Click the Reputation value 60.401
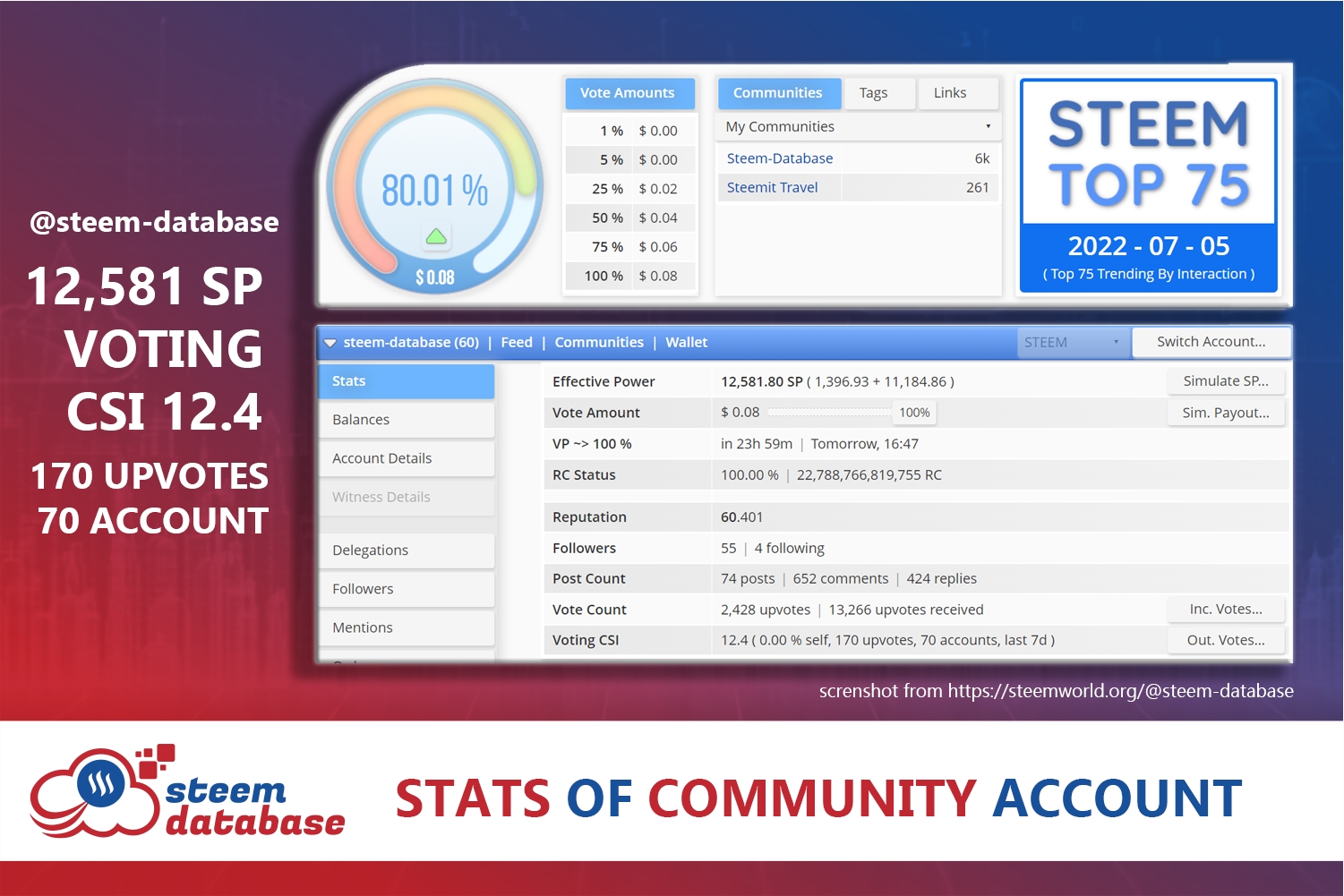Image resolution: width=1344 pixels, height=896 pixels. pyautogui.click(x=742, y=517)
